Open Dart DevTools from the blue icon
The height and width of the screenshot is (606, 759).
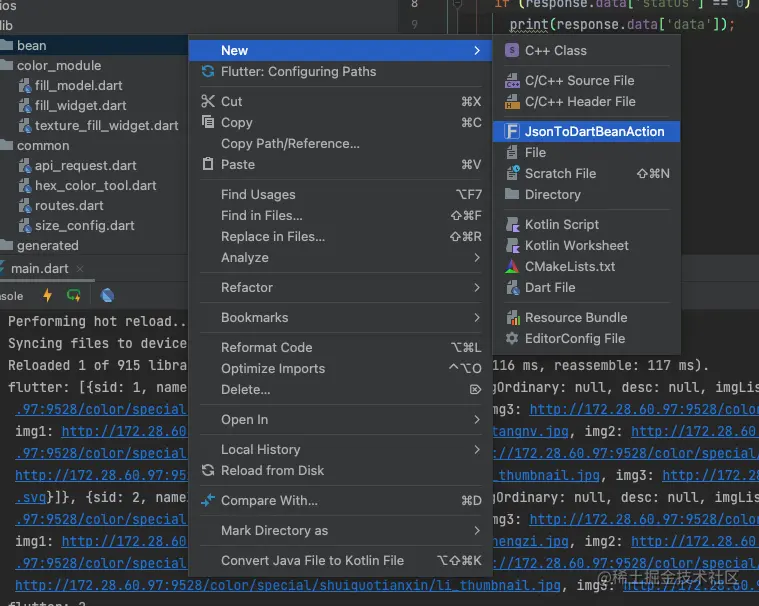(x=107, y=295)
